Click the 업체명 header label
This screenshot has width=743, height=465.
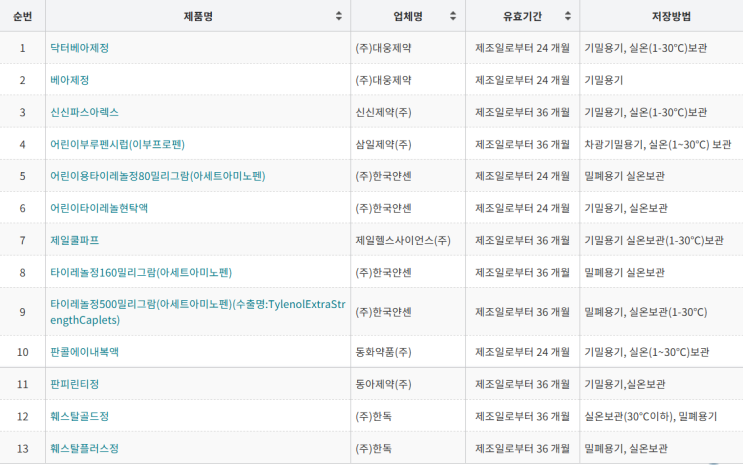tap(408, 16)
